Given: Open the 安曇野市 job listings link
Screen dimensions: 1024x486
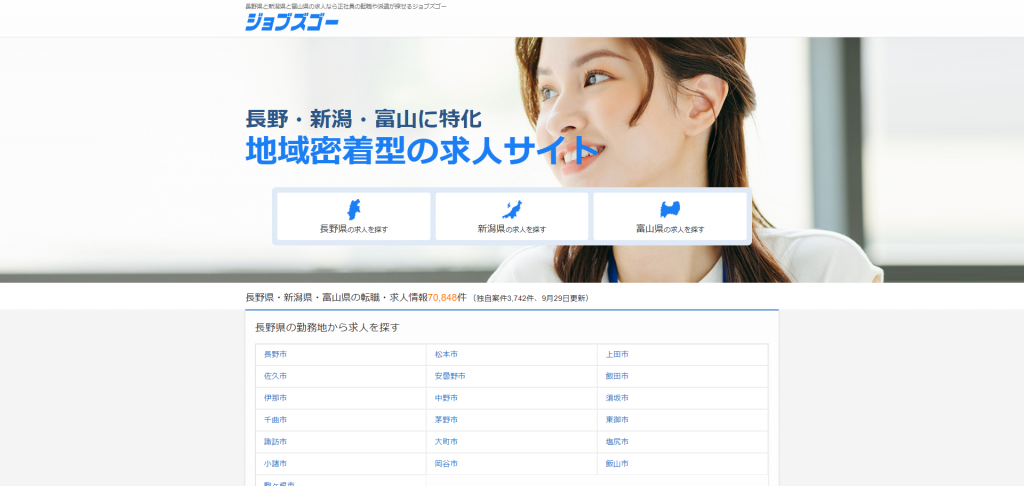Looking at the screenshot, I should 450,376.
